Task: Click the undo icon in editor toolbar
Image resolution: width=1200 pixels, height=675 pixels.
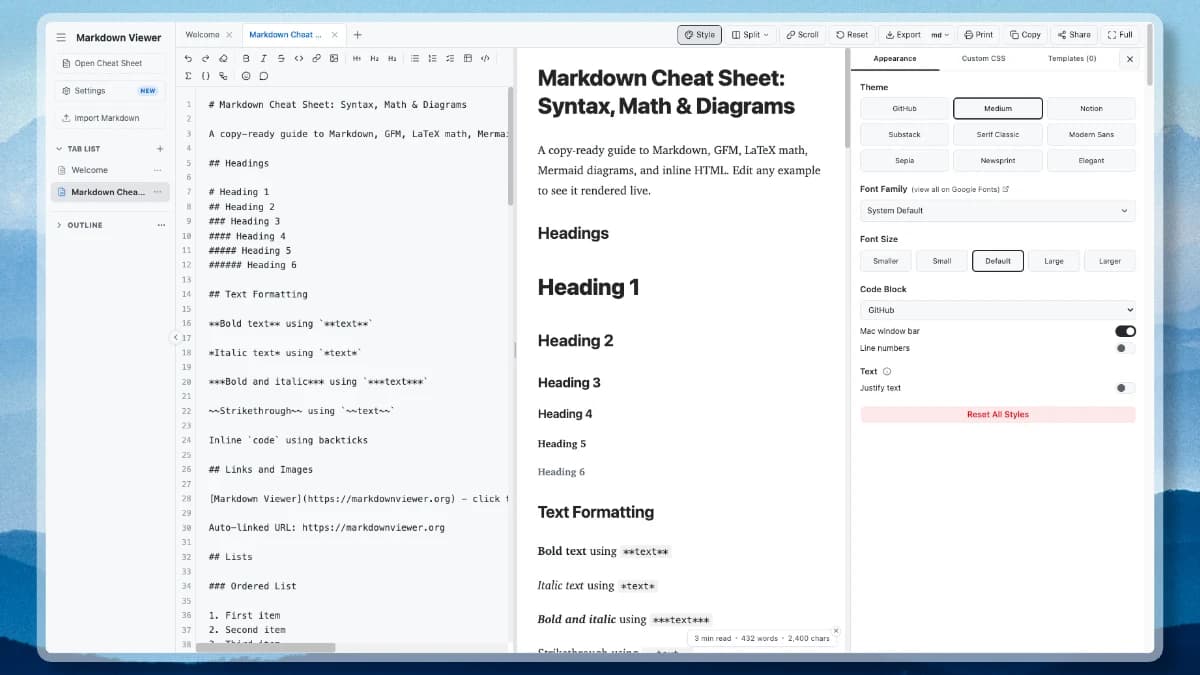Action: [x=188, y=58]
